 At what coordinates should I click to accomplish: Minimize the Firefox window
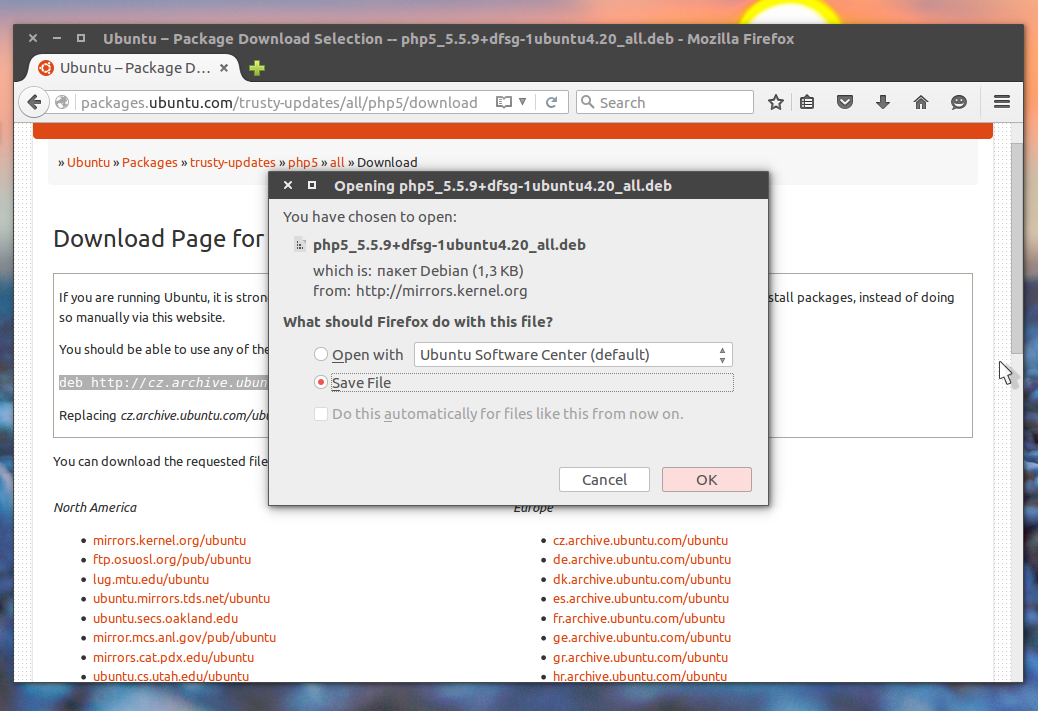click(57, 38)
